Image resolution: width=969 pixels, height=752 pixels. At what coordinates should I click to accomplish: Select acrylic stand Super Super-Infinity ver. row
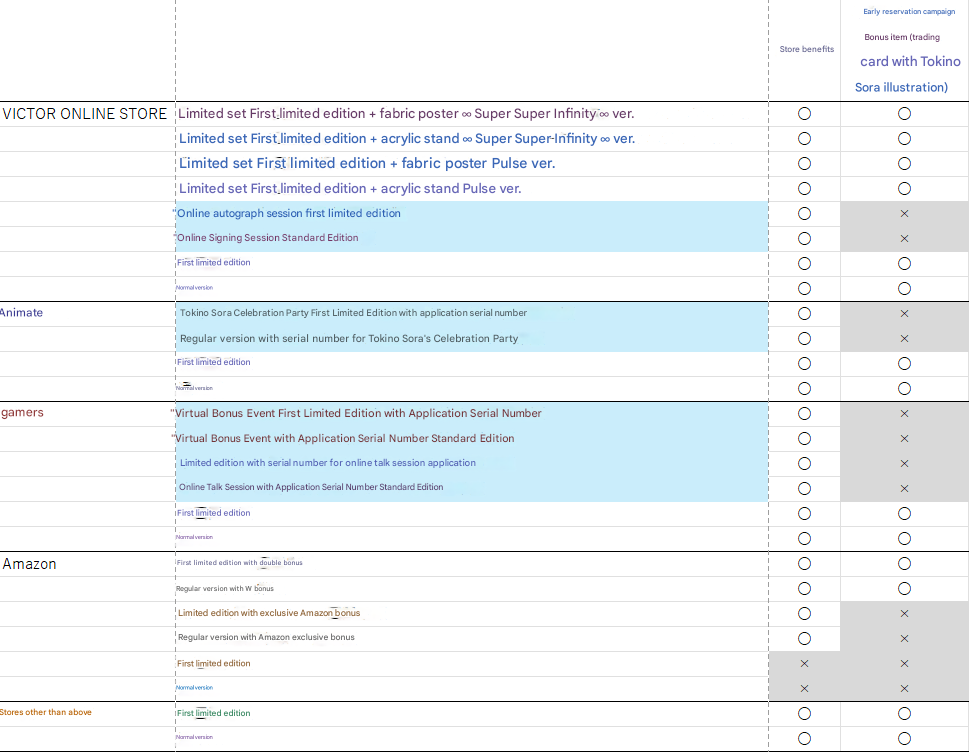[x=407, y=138]
